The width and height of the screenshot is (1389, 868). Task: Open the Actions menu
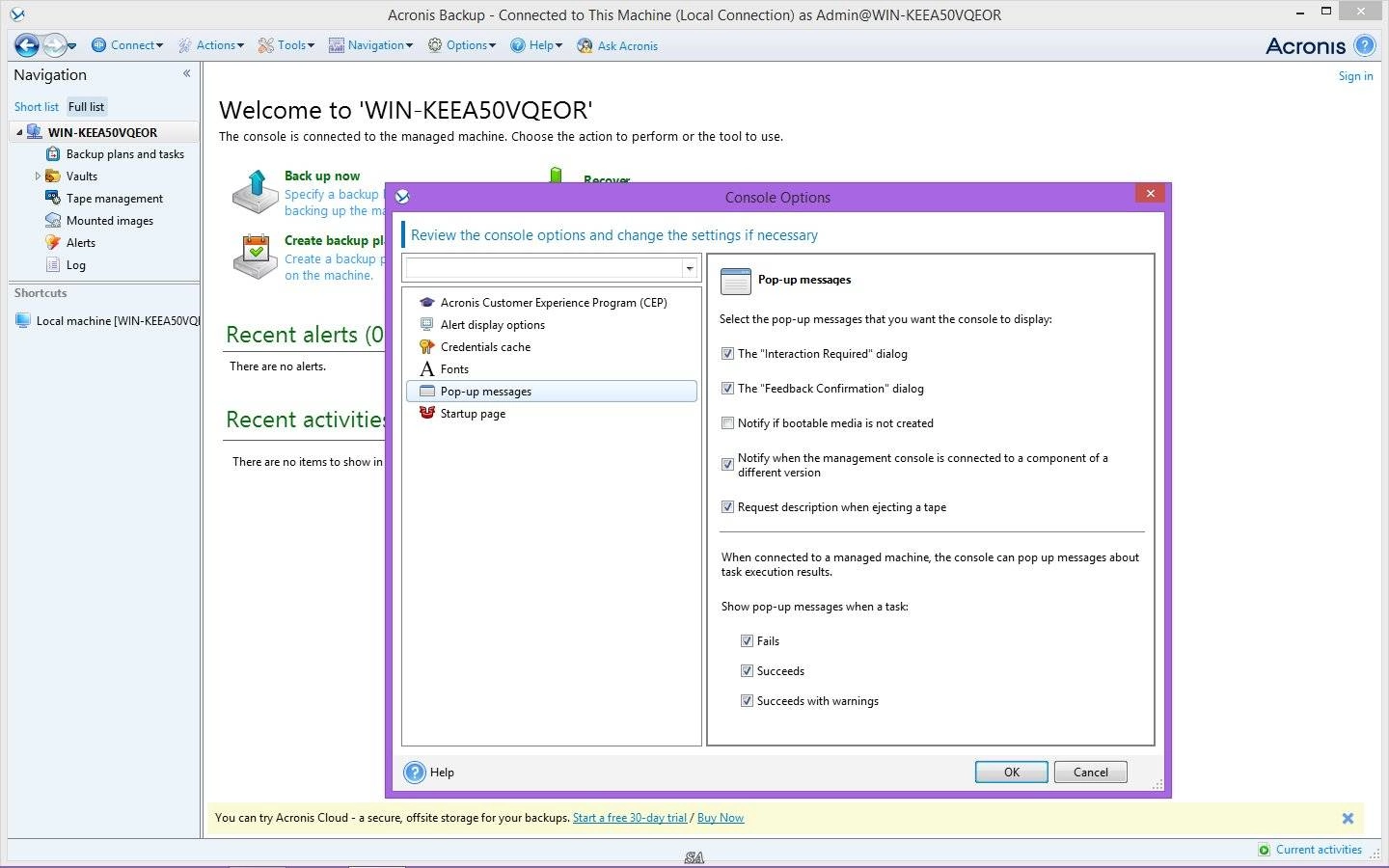pos(211,45)
